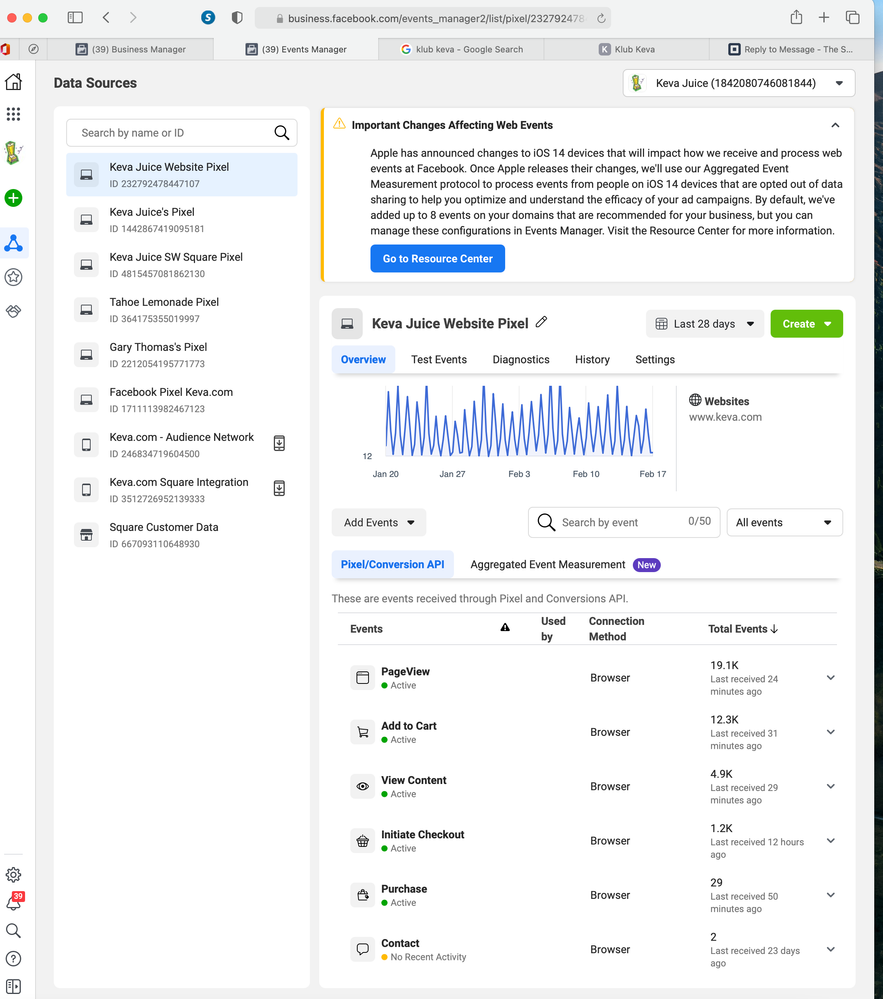
Task: Open the notifications bell in sidebar
Action: (14, 902)
